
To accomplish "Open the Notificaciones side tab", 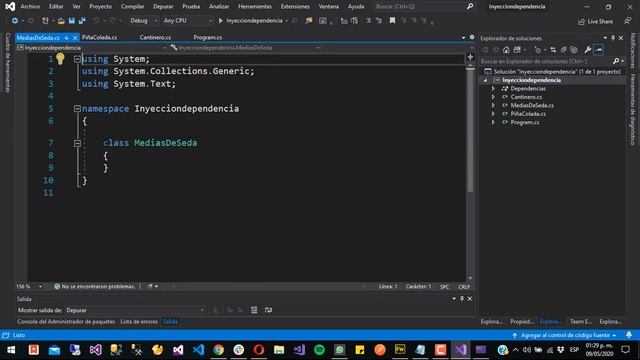I will click(x=633, y=51).
